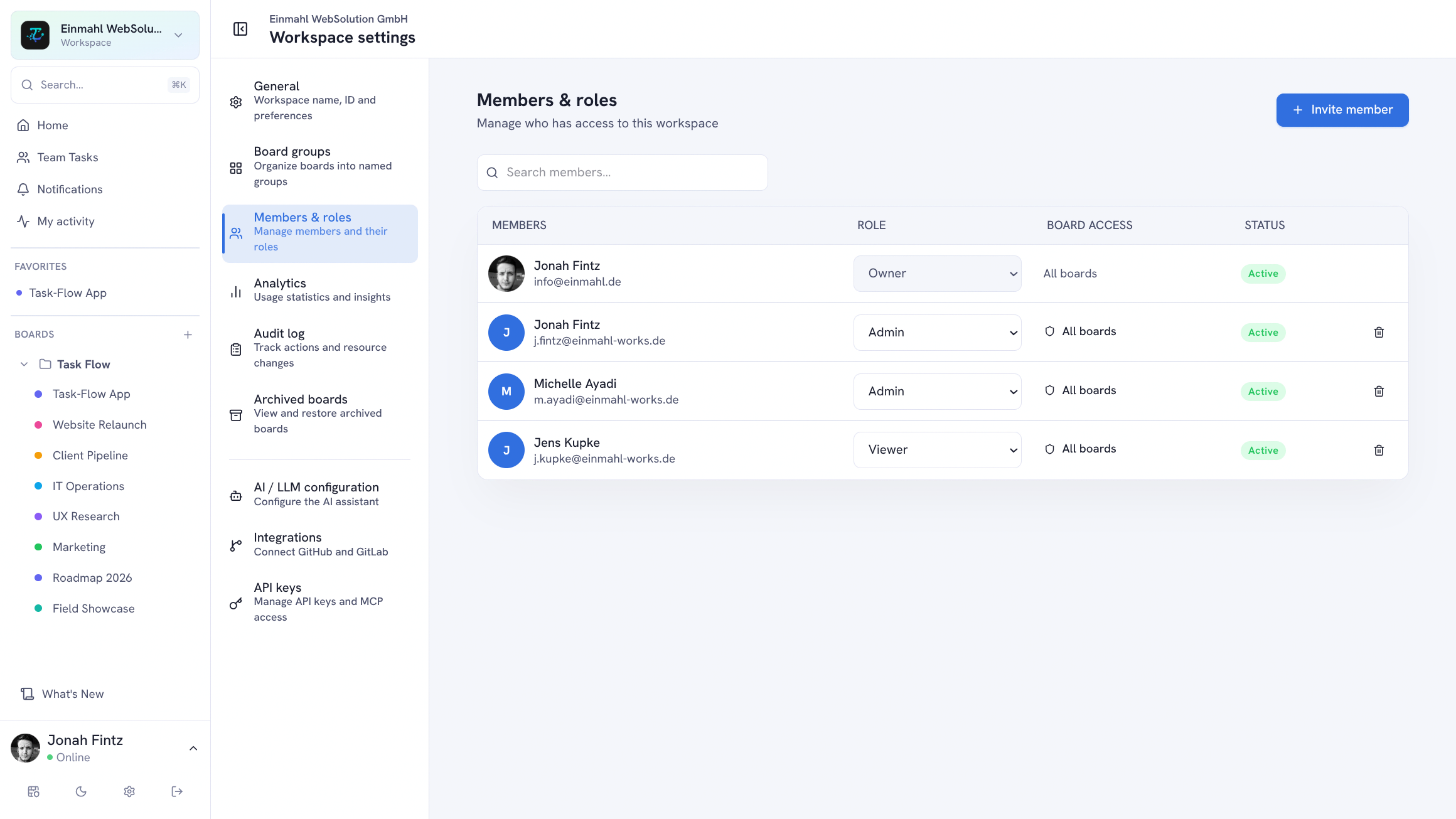Viewport: 1456px width, 819px height.
Task: Go to Board groups settings
Action: pyautogui.click(x=320, y=167)
